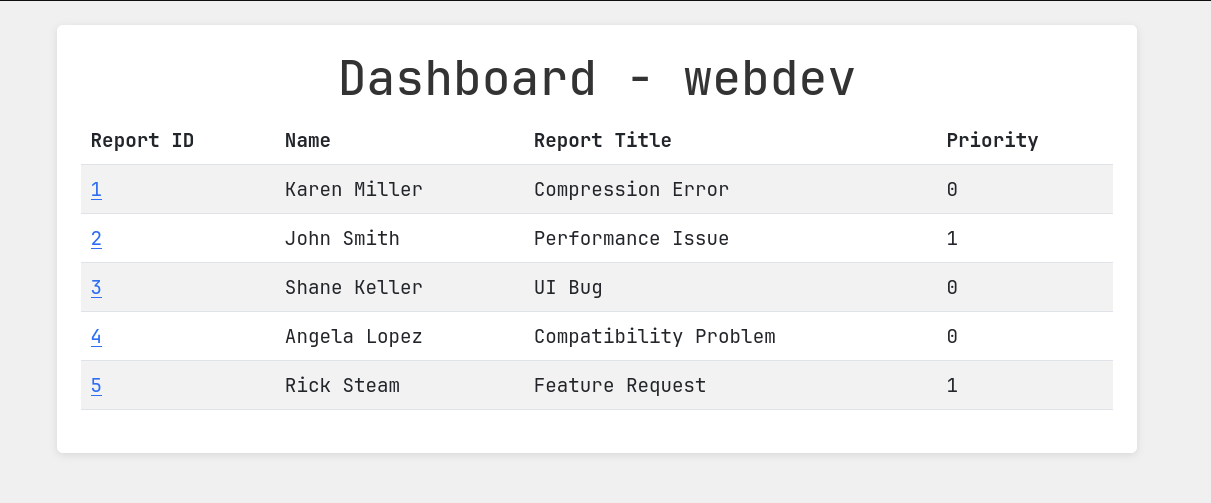This screenshot has height=503, width=1211.
Task: Click the Dashboard - webdev heading
Action: [x=597, y=79]
